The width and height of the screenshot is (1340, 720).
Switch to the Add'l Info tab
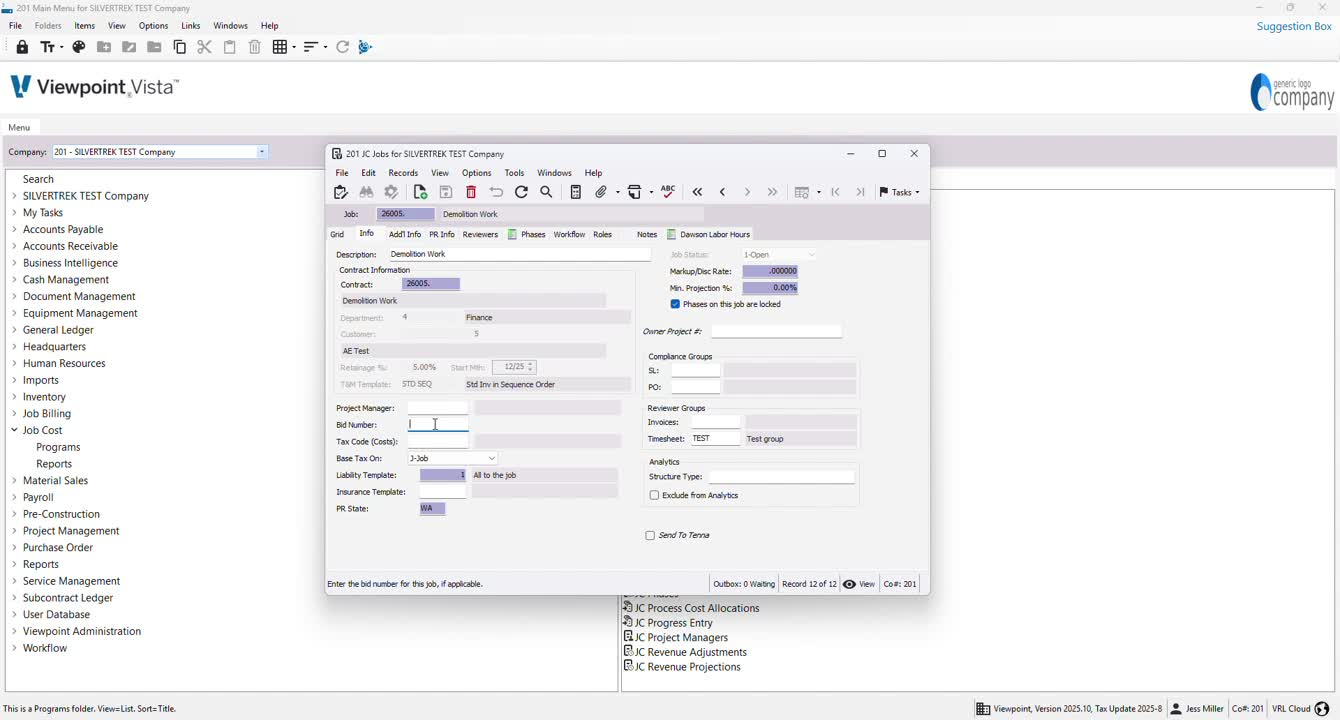(405, 234)
